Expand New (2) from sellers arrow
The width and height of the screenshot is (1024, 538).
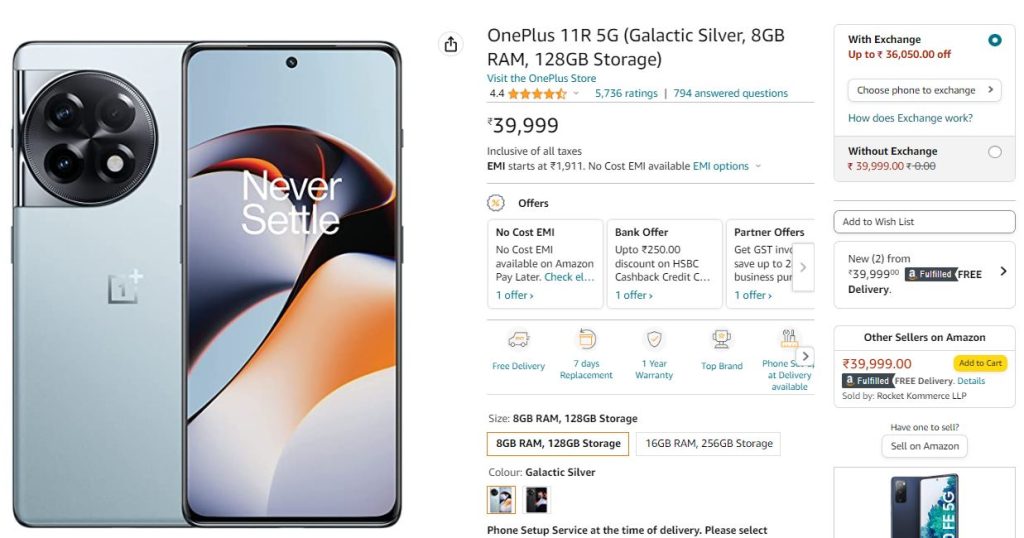click(x=1003, y=271)
